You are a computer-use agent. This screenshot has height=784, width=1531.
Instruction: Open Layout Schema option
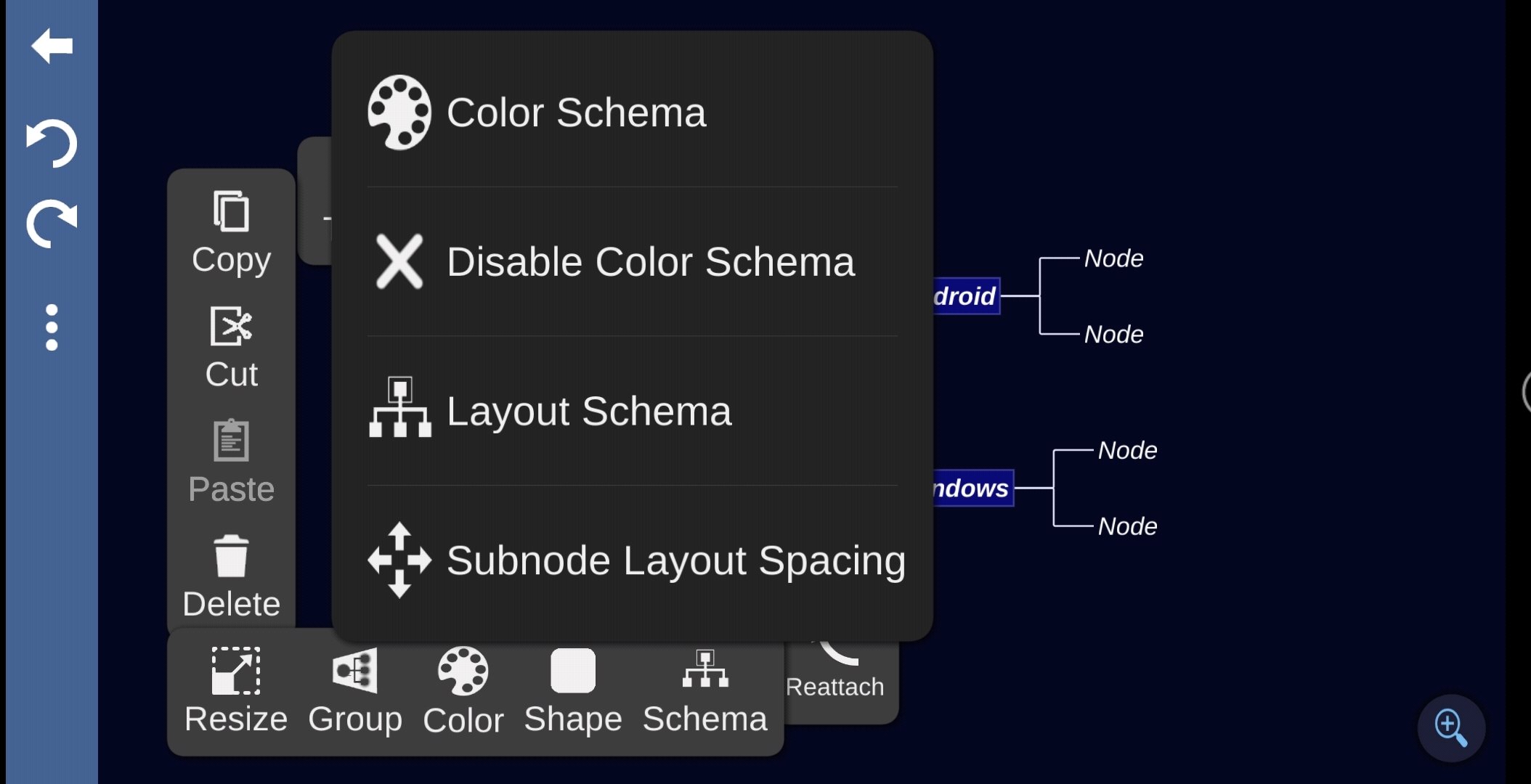point(632,411)
